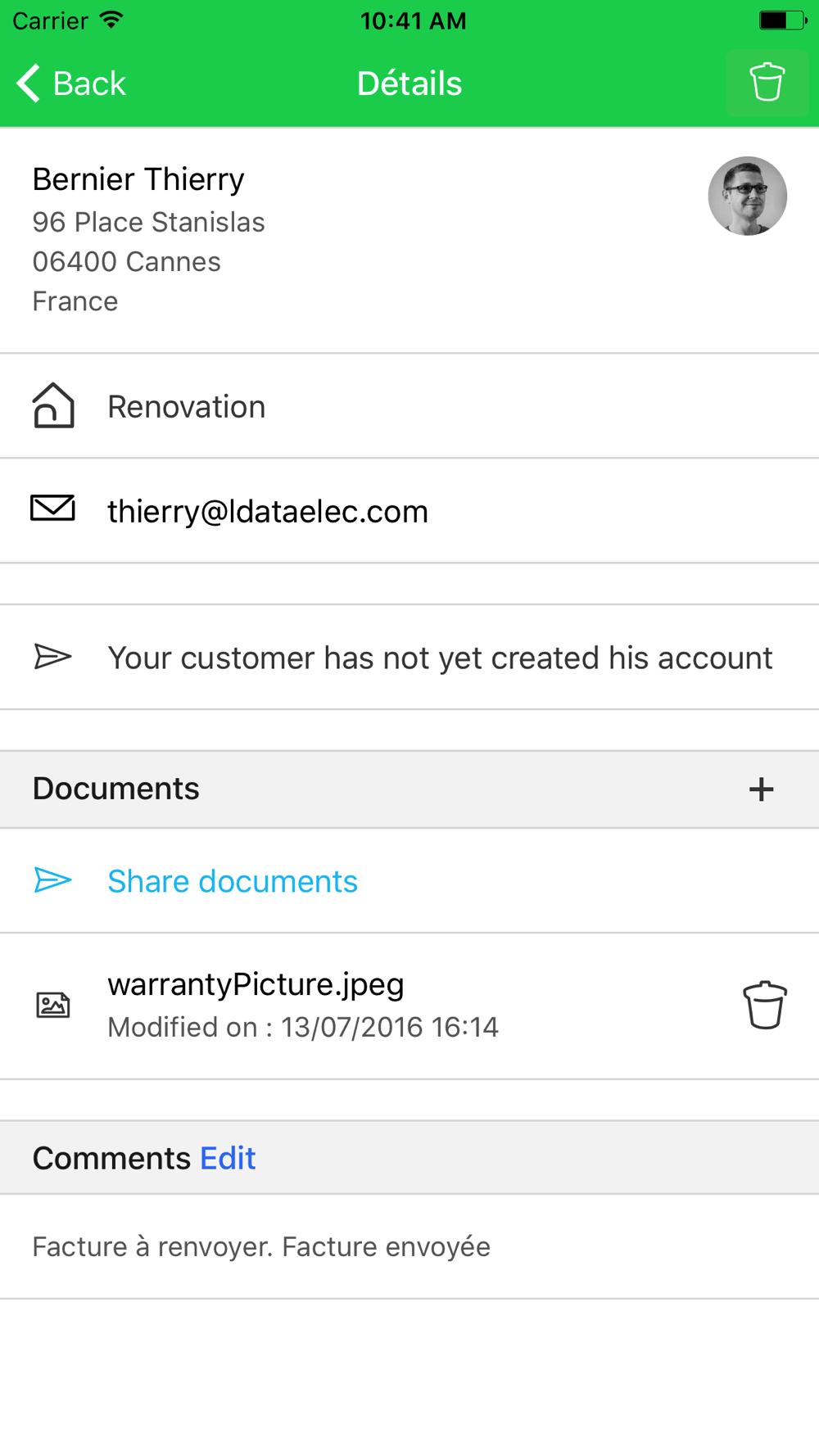Open Bernier Thierry's profile photo
Viewport: 819px width, 1456px height.
[x=747, y=197]
